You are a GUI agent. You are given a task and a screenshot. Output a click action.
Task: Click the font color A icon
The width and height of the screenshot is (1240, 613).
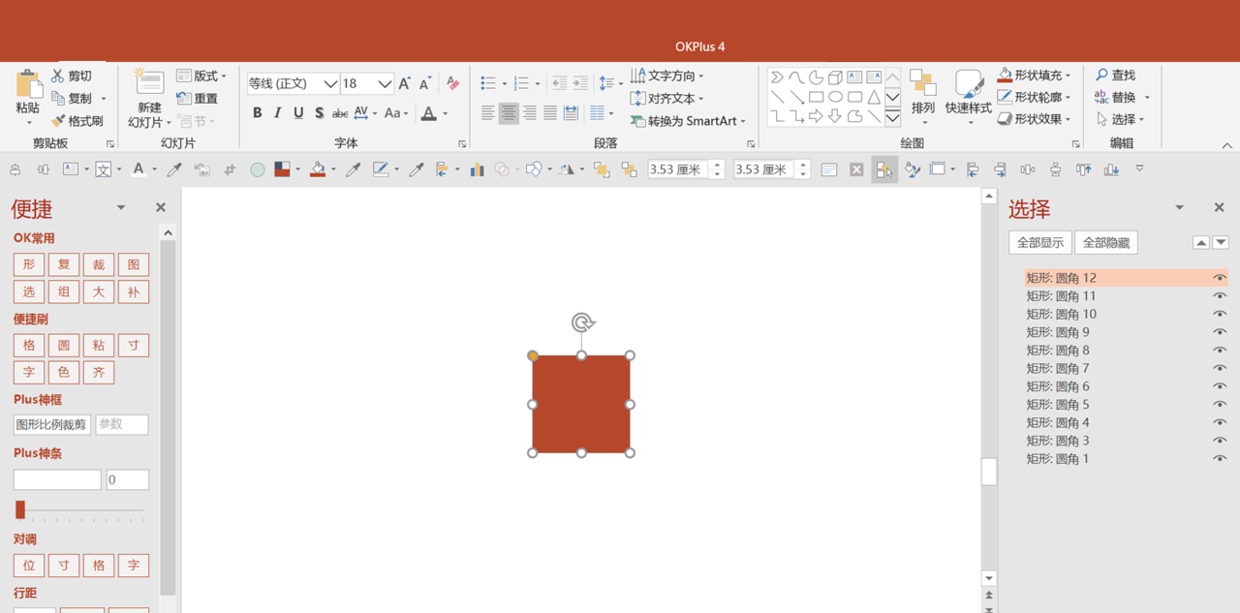(x=429, y=113)
